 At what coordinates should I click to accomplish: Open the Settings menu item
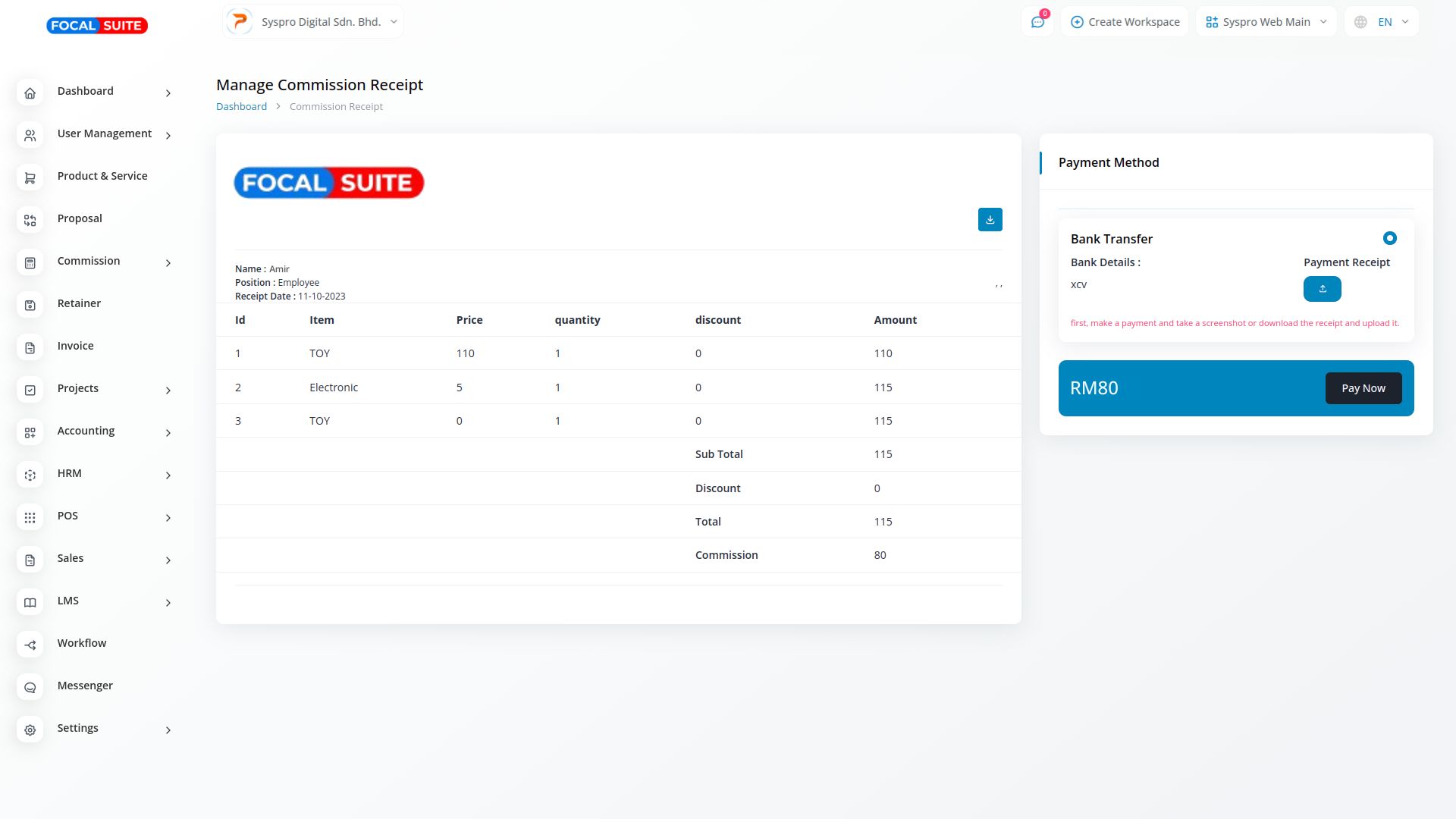pos(78,728)
